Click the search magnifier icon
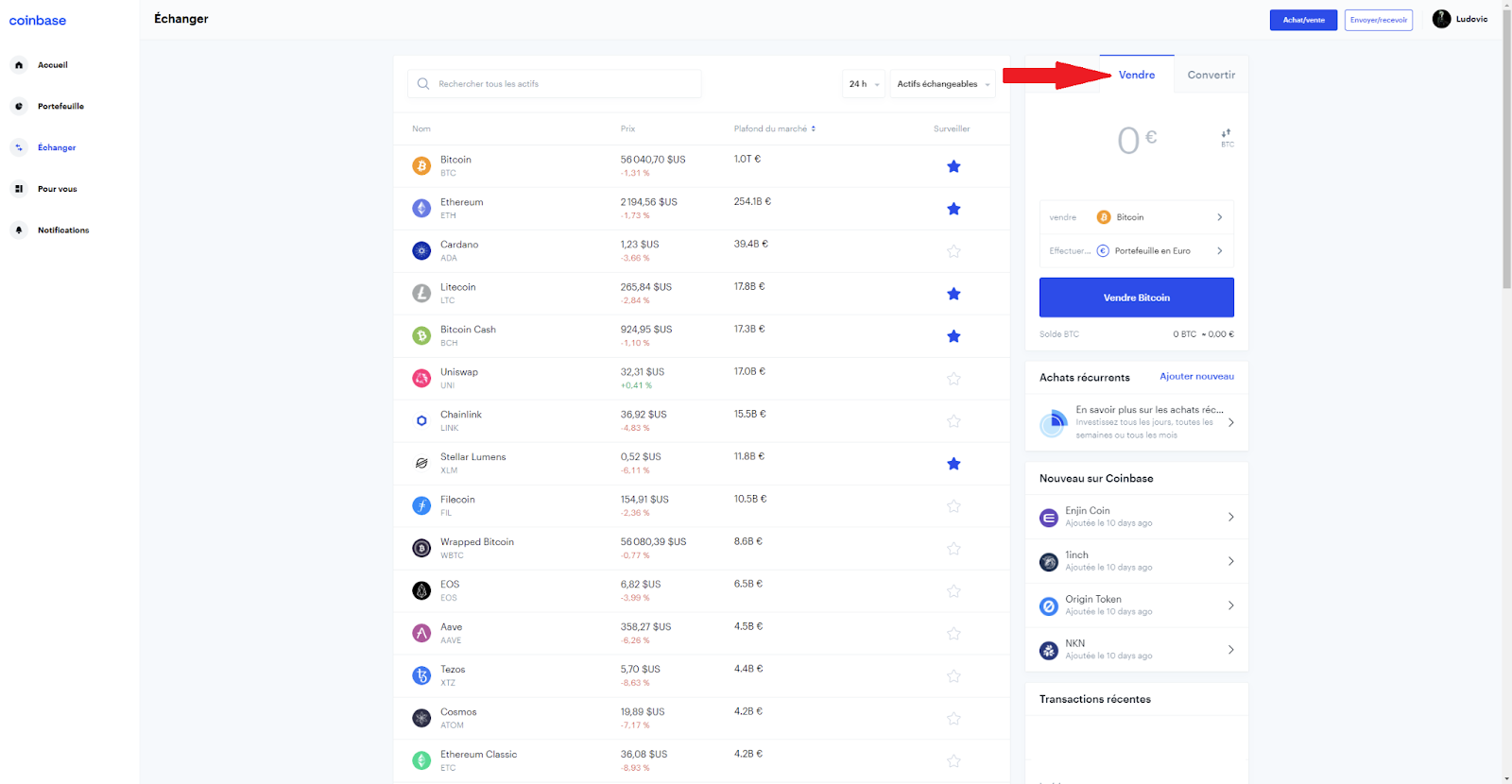Viewport: 1512px width, 784px height. tap(423, 84)
